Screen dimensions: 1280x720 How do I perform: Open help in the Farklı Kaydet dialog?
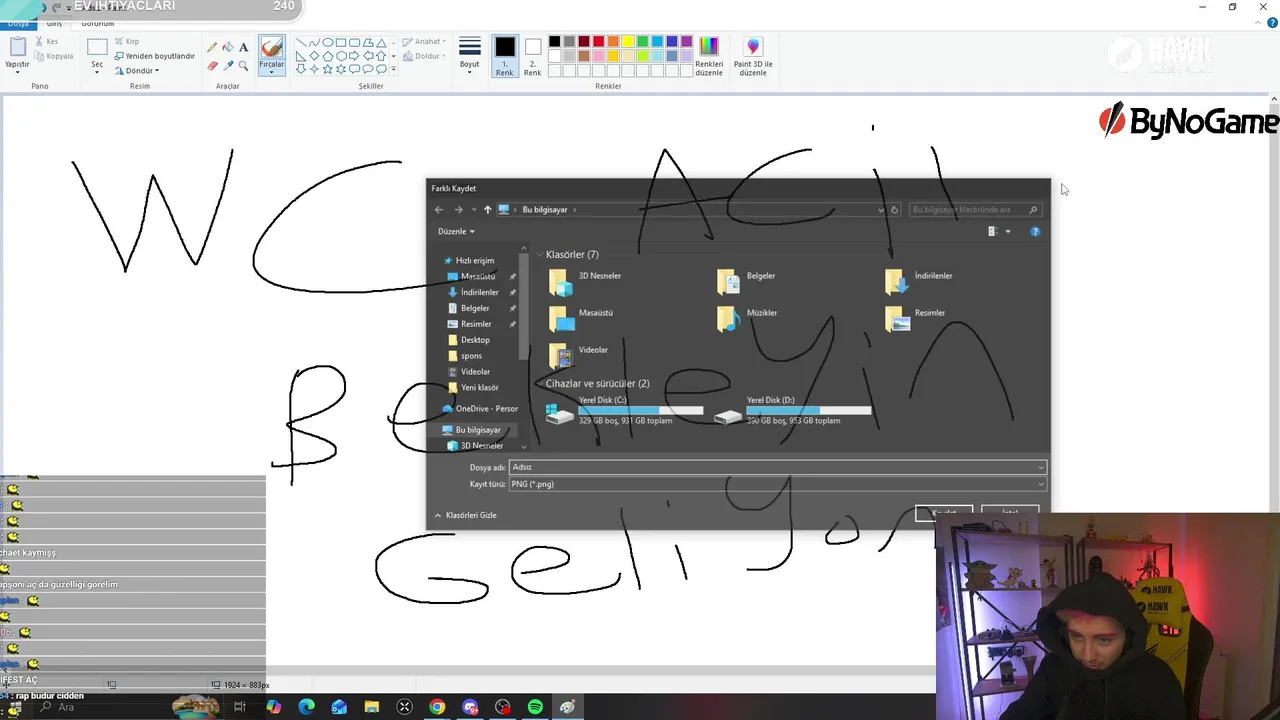point(1035,231)
